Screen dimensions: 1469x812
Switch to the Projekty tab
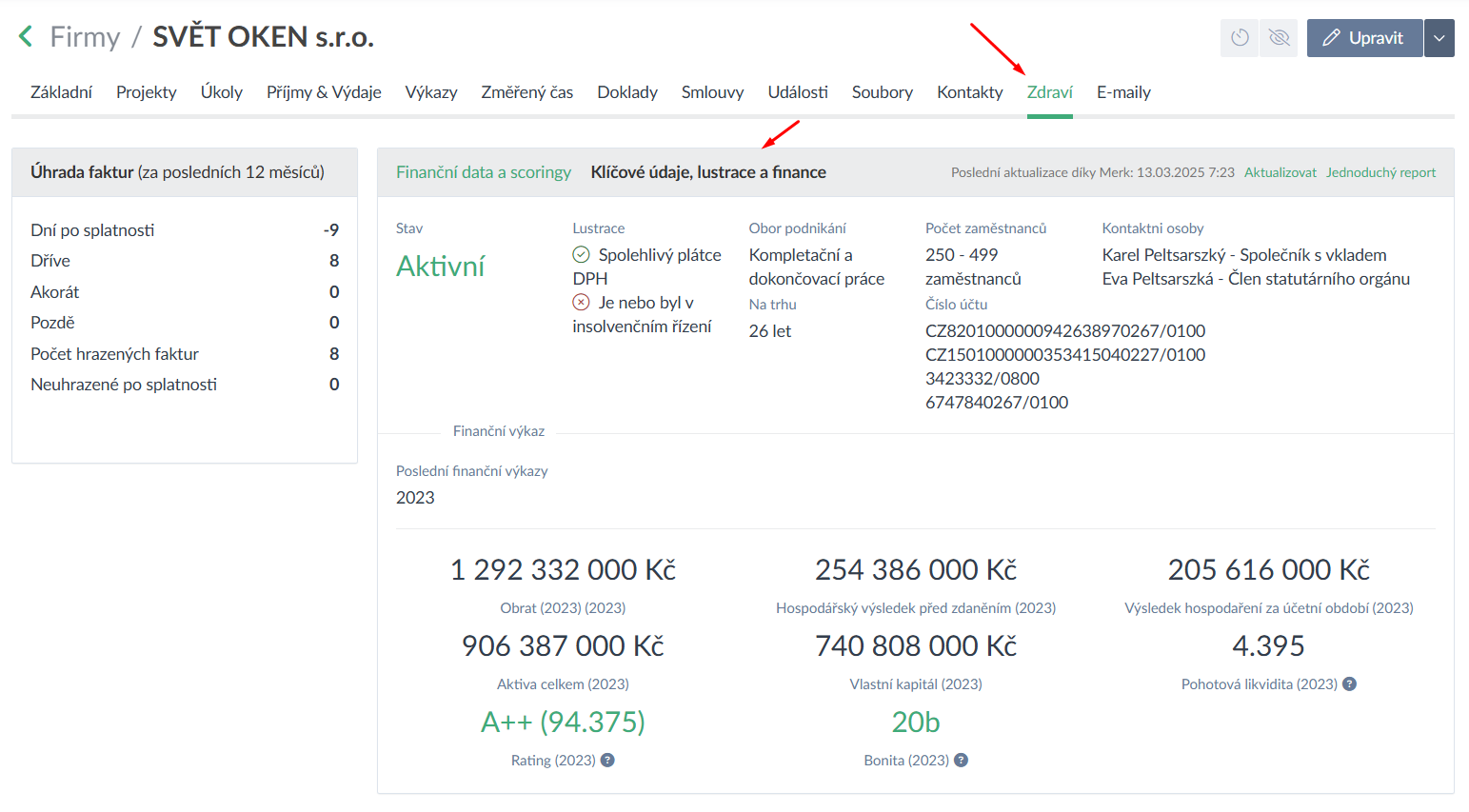(146, 92)
